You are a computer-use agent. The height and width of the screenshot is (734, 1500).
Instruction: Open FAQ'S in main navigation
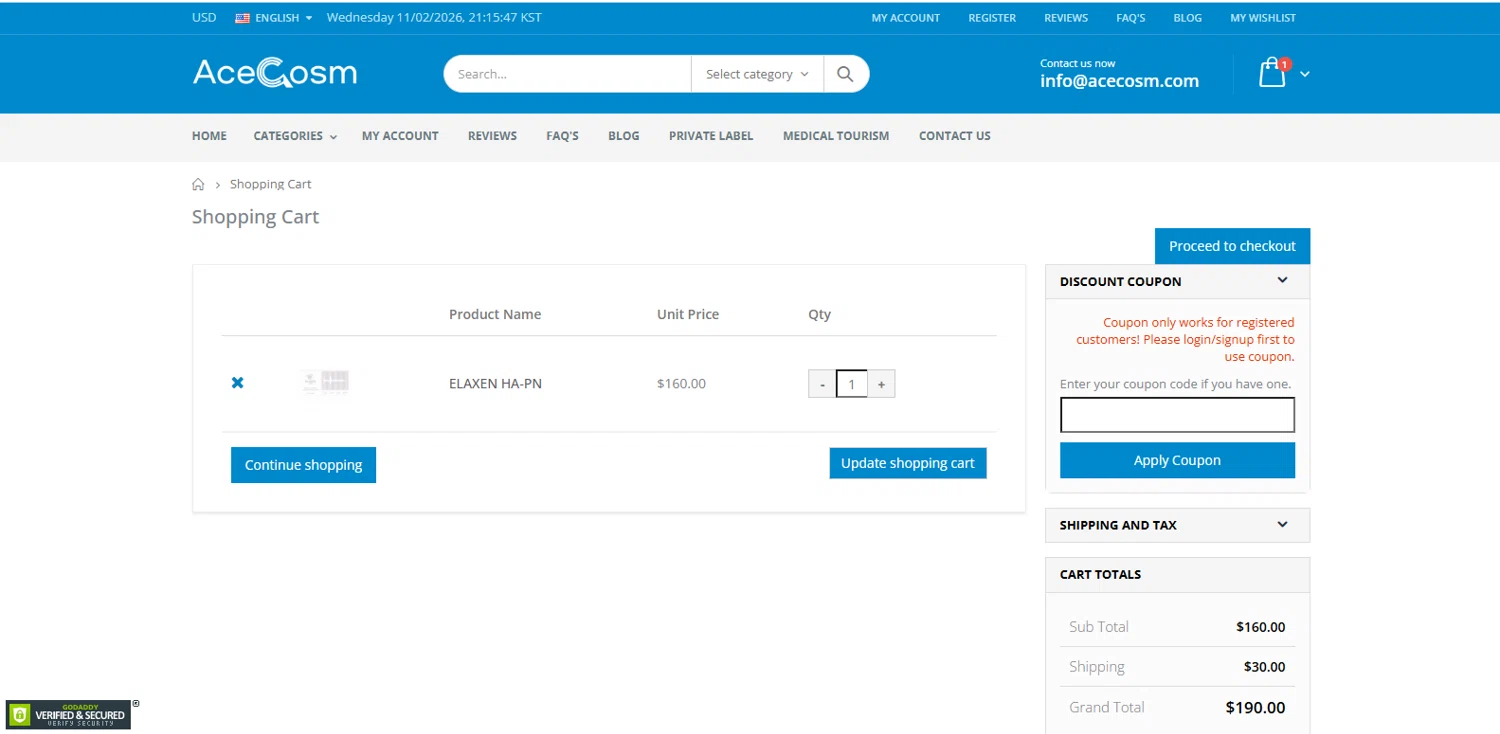pyautogui.click(x=562, y=136)
